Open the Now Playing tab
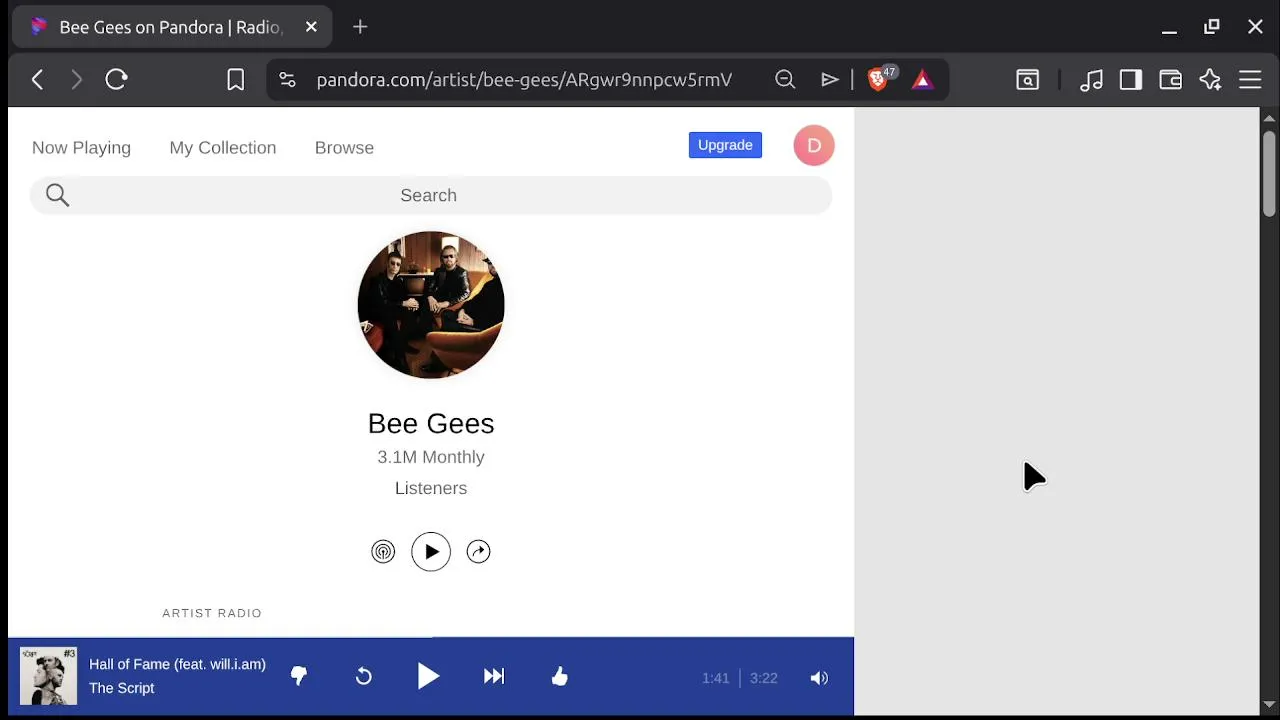Viewport: 1280px width, 720px height. pyautogui.click(x=81, y=148)
